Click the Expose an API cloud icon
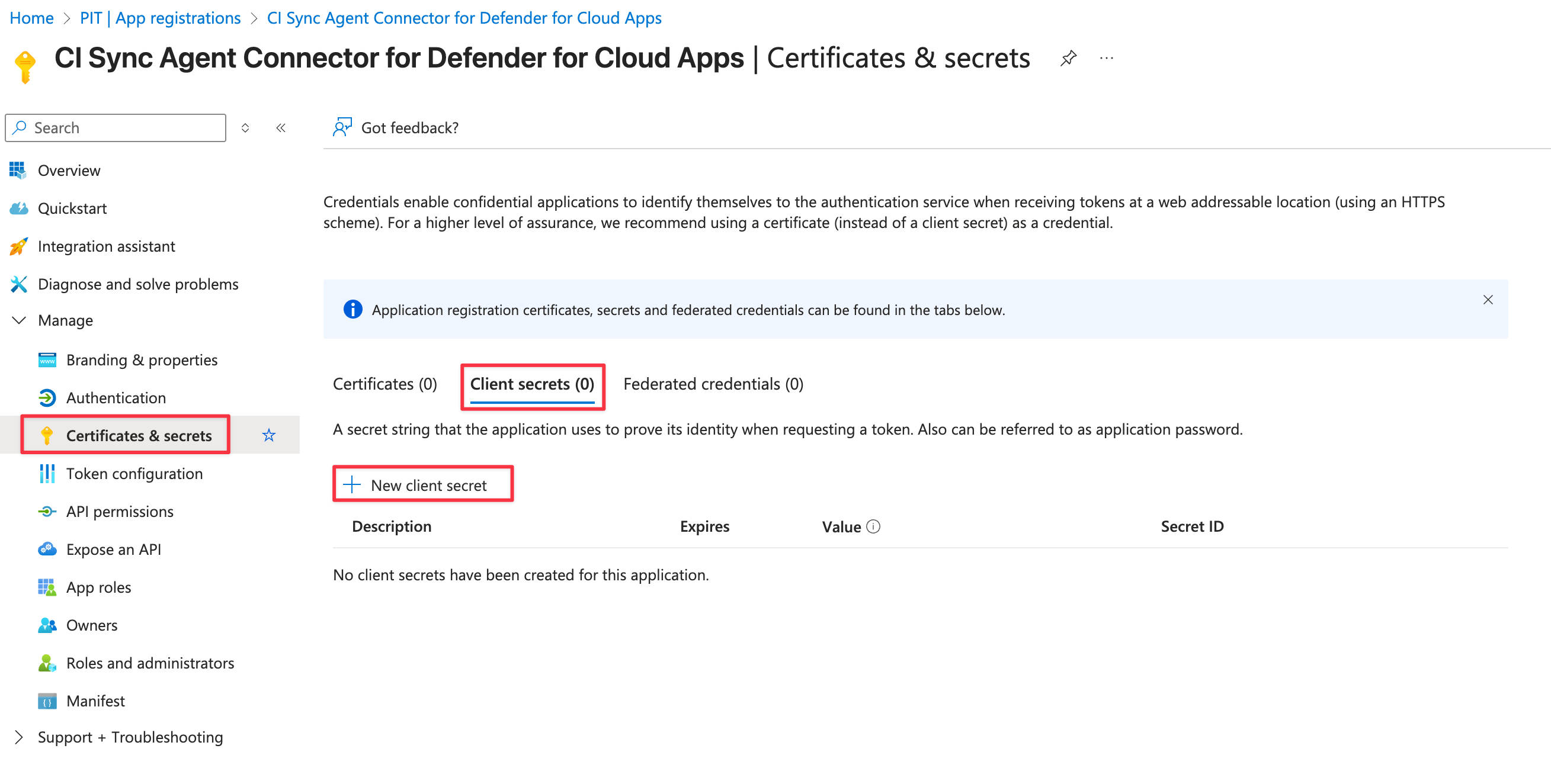The height and width of the screenshot is (784, 1551). point(47,550)
